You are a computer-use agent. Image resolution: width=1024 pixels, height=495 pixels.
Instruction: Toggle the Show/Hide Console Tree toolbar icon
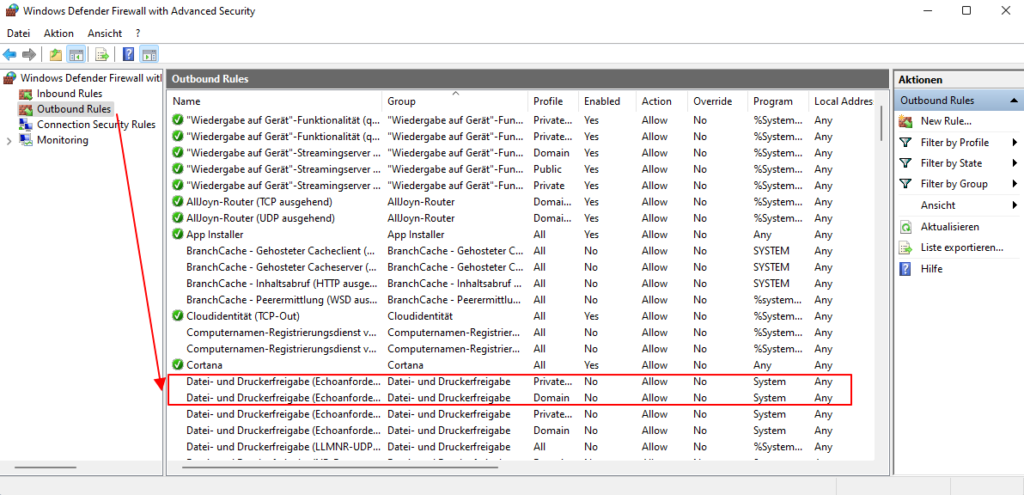[x=76, y=54]
